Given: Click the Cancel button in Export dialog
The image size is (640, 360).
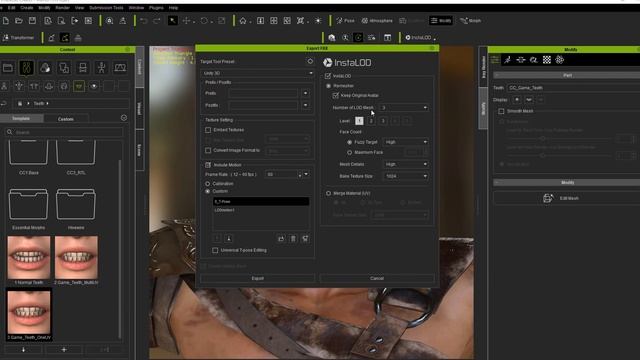Looking at the screenshot, I should [x=377, y=278].
